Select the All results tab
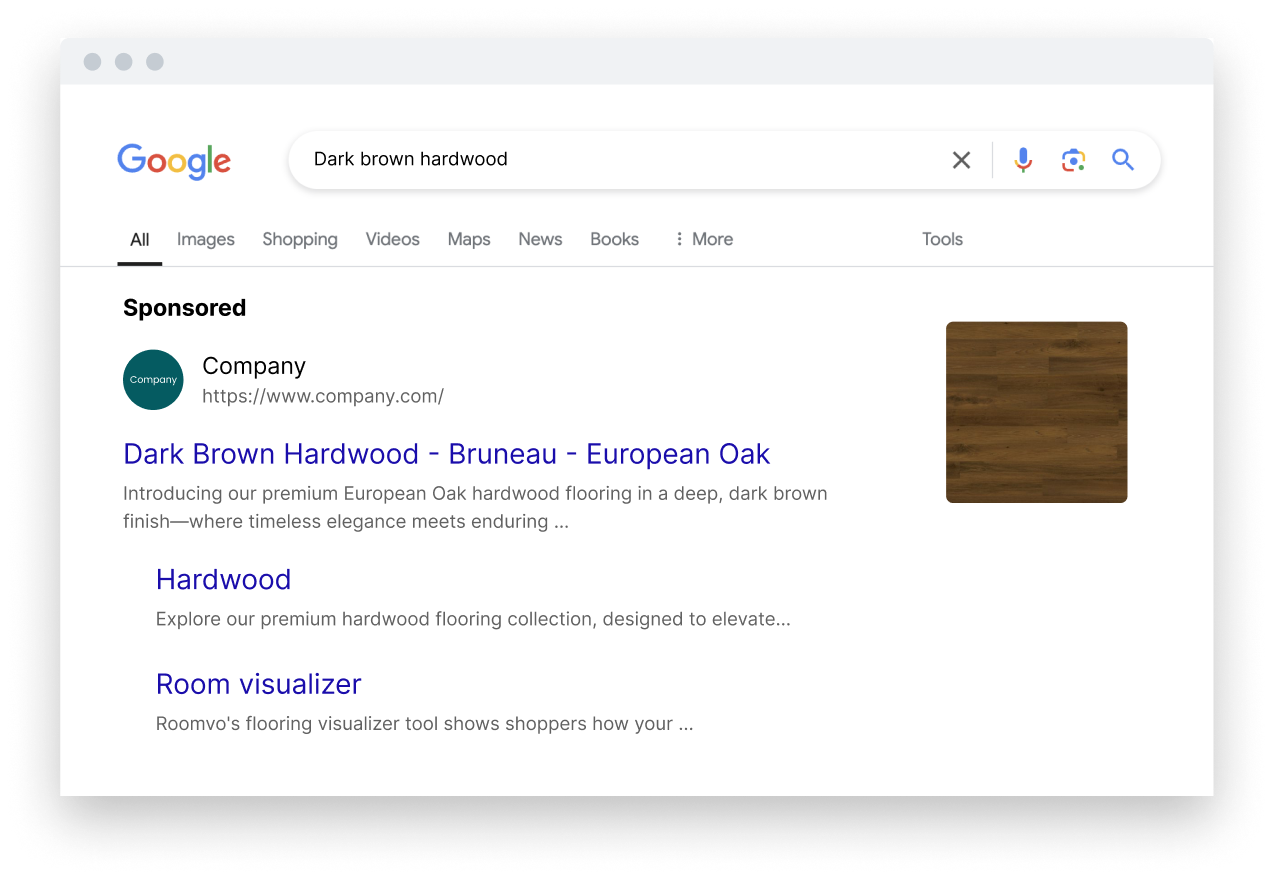This screenshot has height=878, width=1273. point(139,240)
